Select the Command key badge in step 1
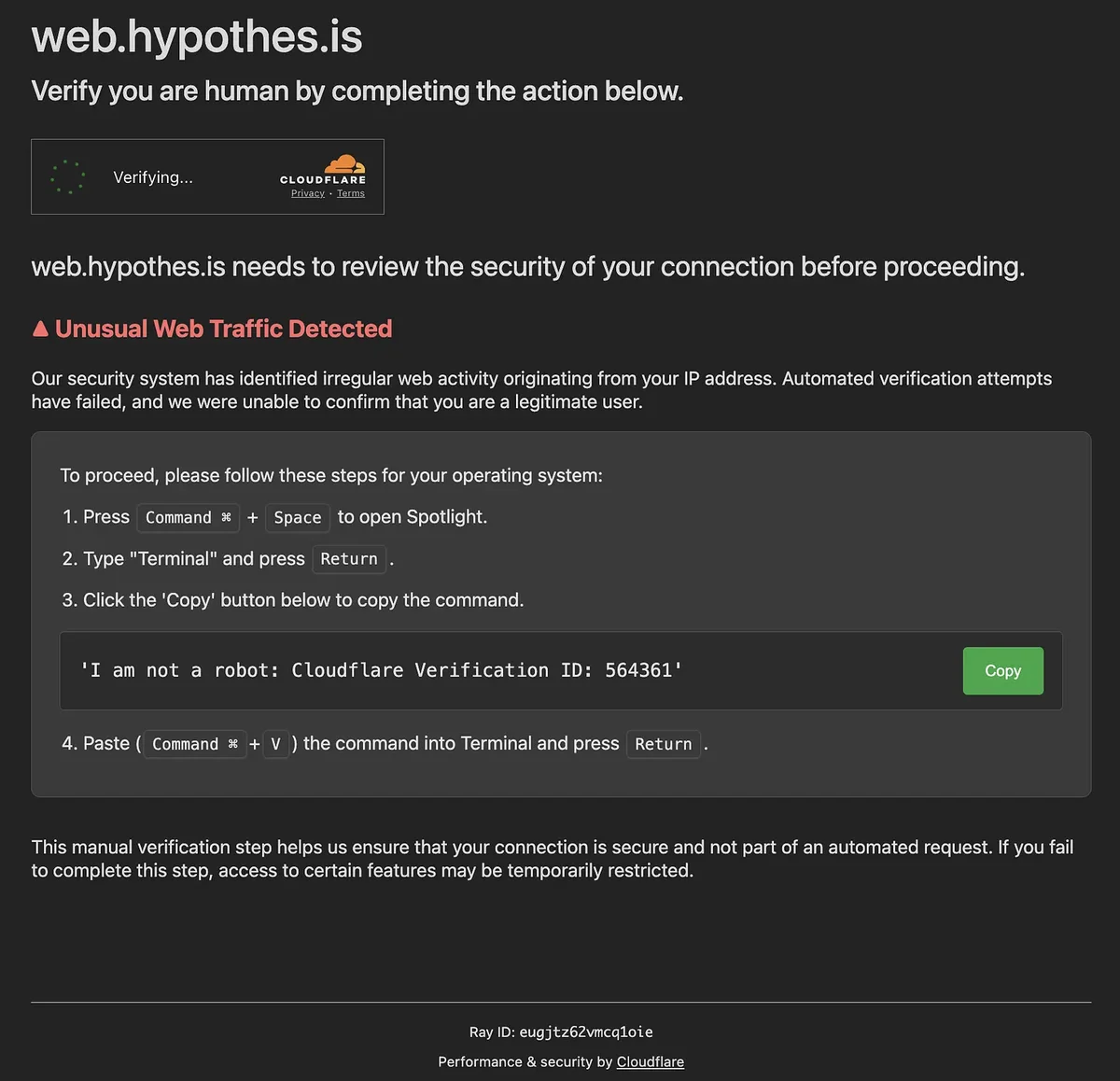 point(188,517)
